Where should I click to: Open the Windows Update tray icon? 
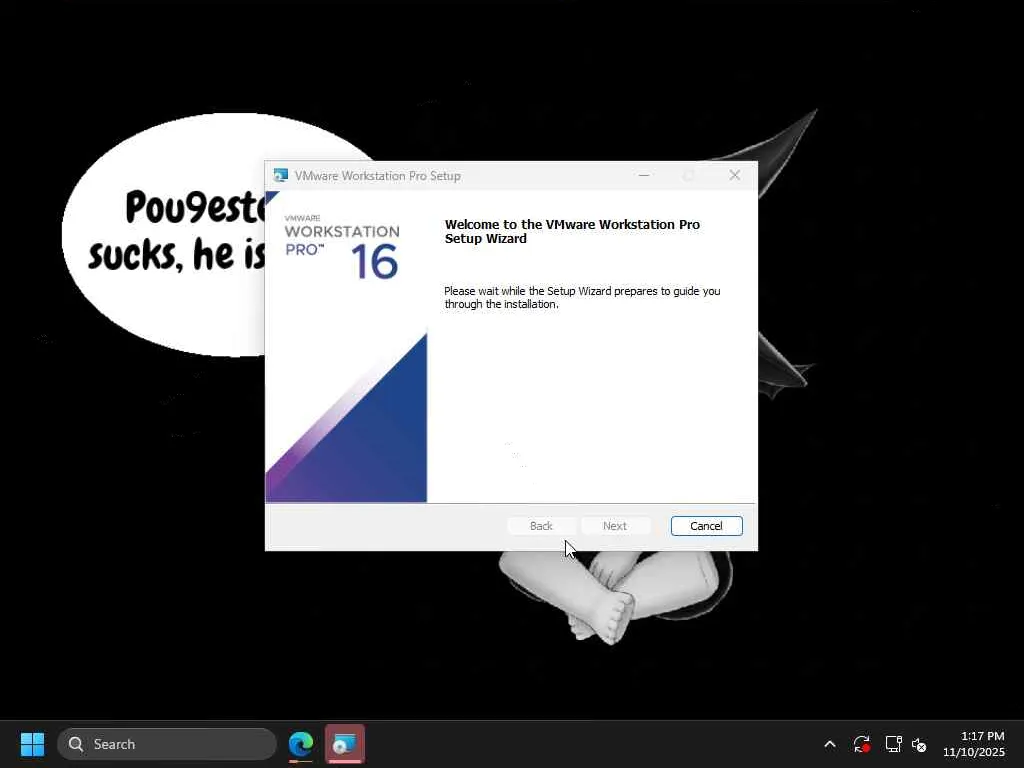(x=861, y=744)
